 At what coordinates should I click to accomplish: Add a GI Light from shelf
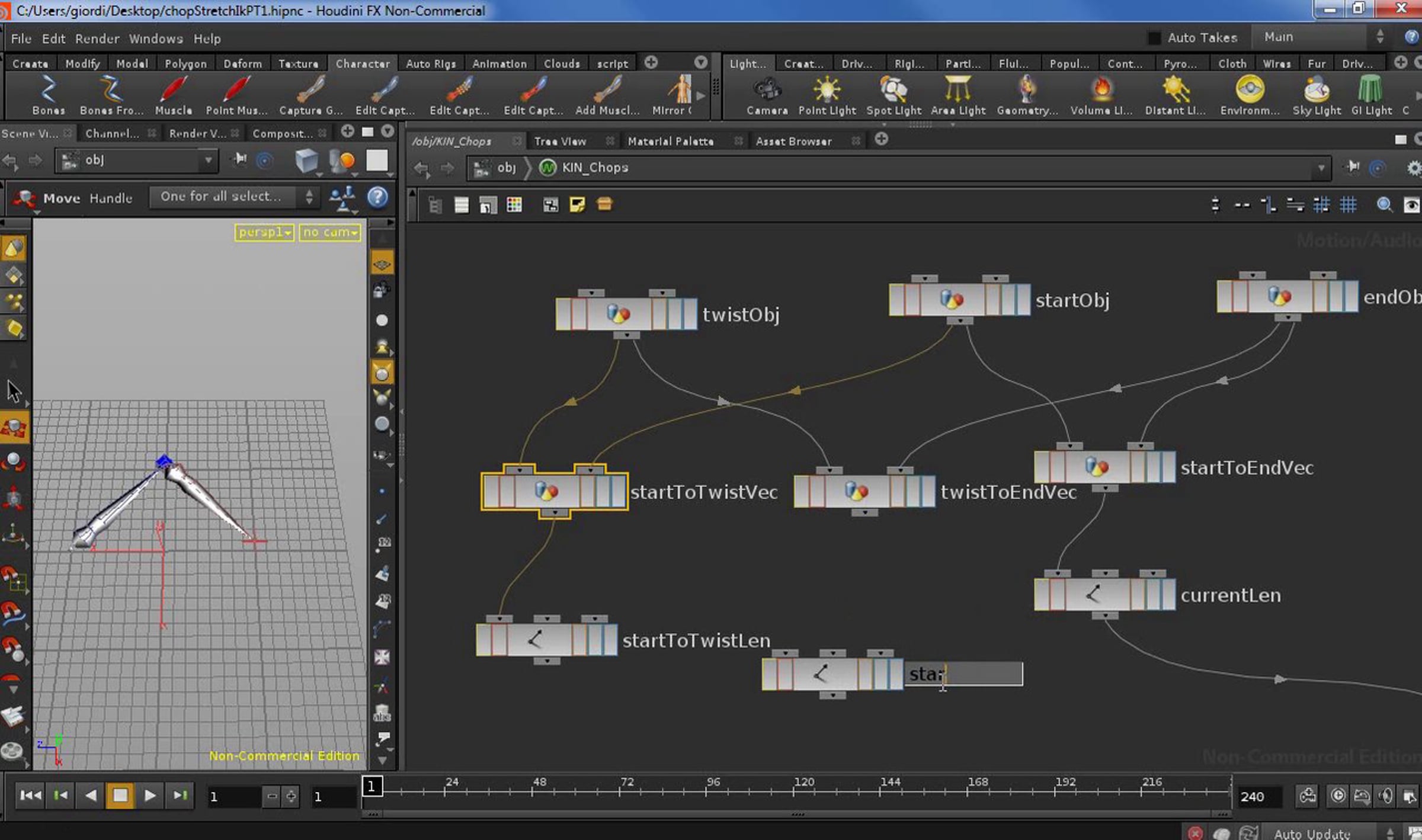click(x=1371, y=96)
